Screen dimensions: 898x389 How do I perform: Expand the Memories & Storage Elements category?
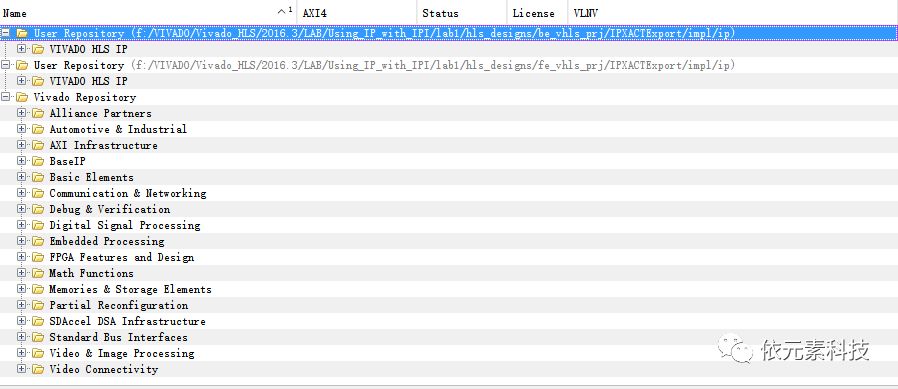[x=22, y=289]
